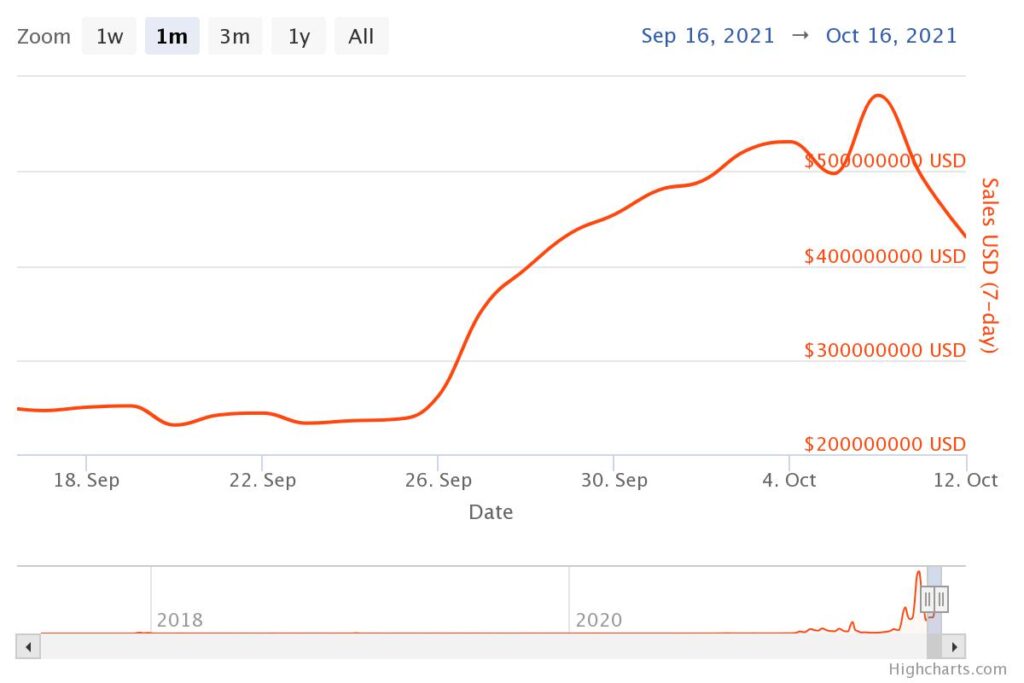Click the scrollbar right arrow button
The width and height of the screenshot is (1024, 683).
(x=954, y=647)
